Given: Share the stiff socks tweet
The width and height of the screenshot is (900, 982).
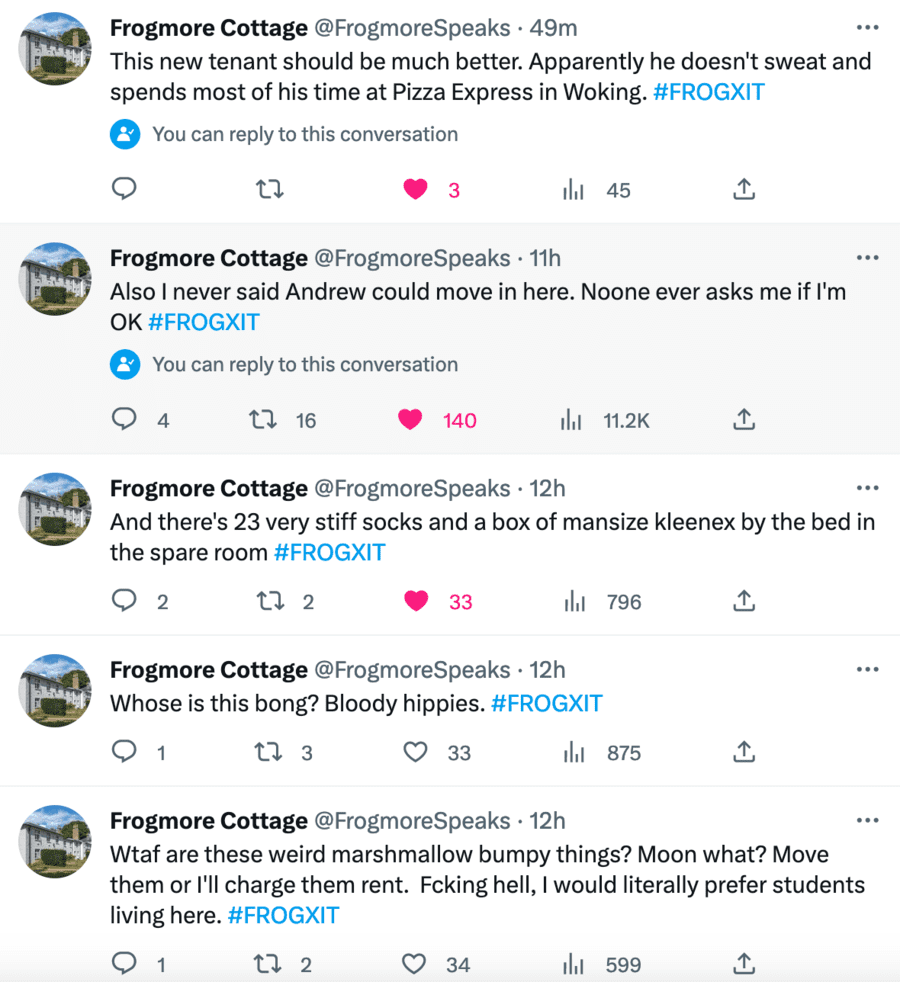Looking at the screenshot, I should [744, 602].
